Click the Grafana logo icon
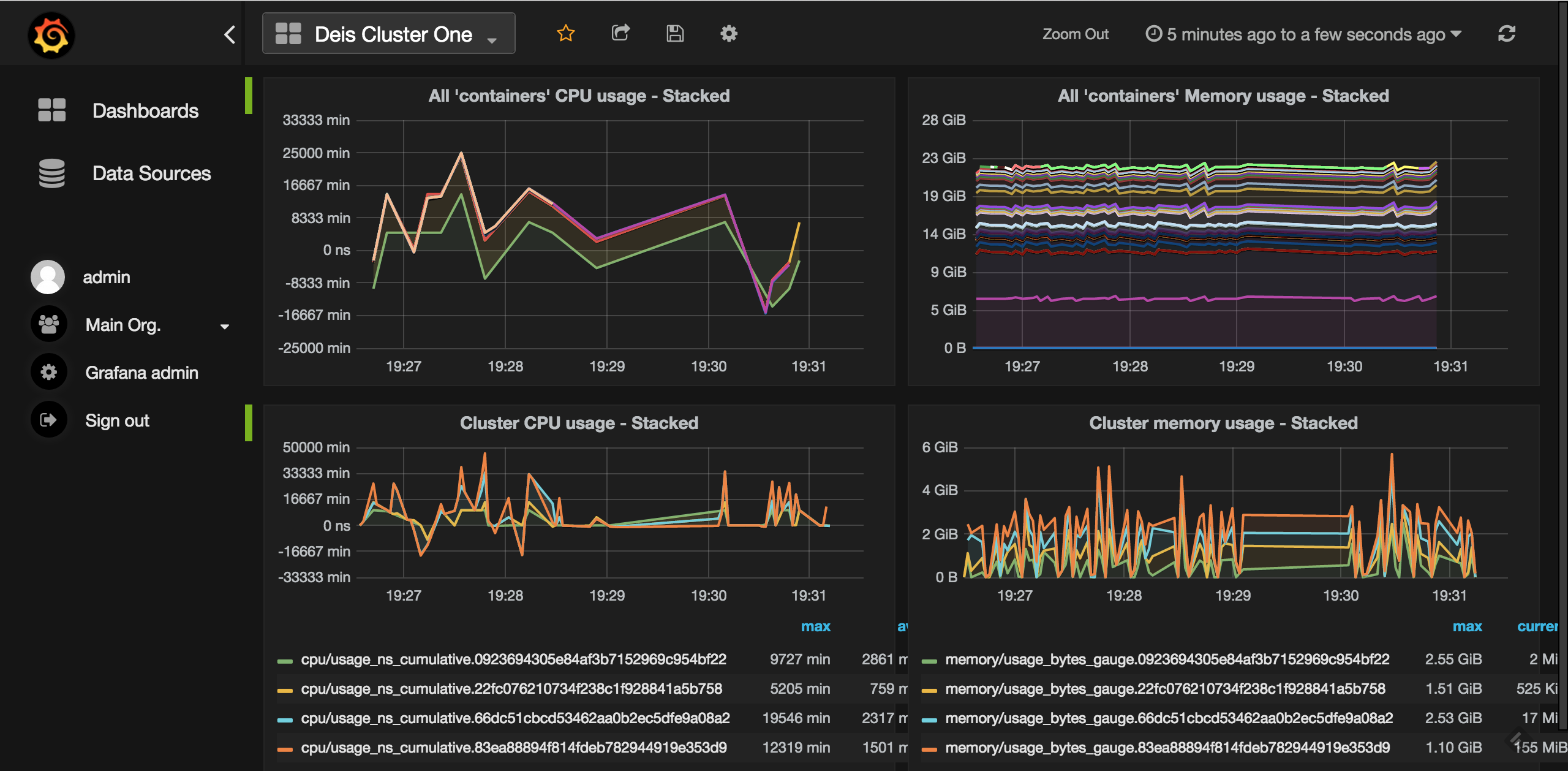 (51, 36)
